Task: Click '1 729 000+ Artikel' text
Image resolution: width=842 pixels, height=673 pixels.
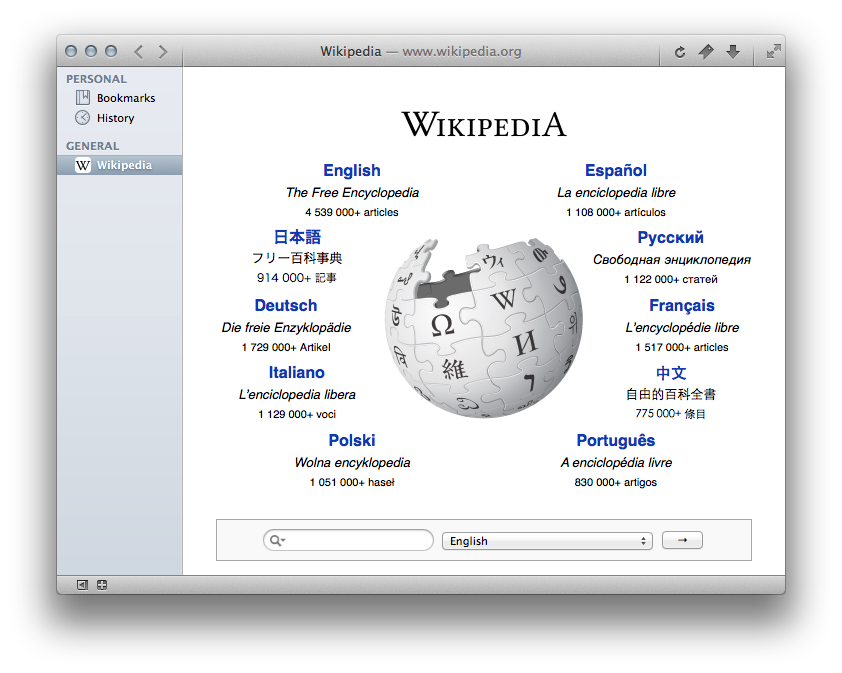Action: coord(286,347)
